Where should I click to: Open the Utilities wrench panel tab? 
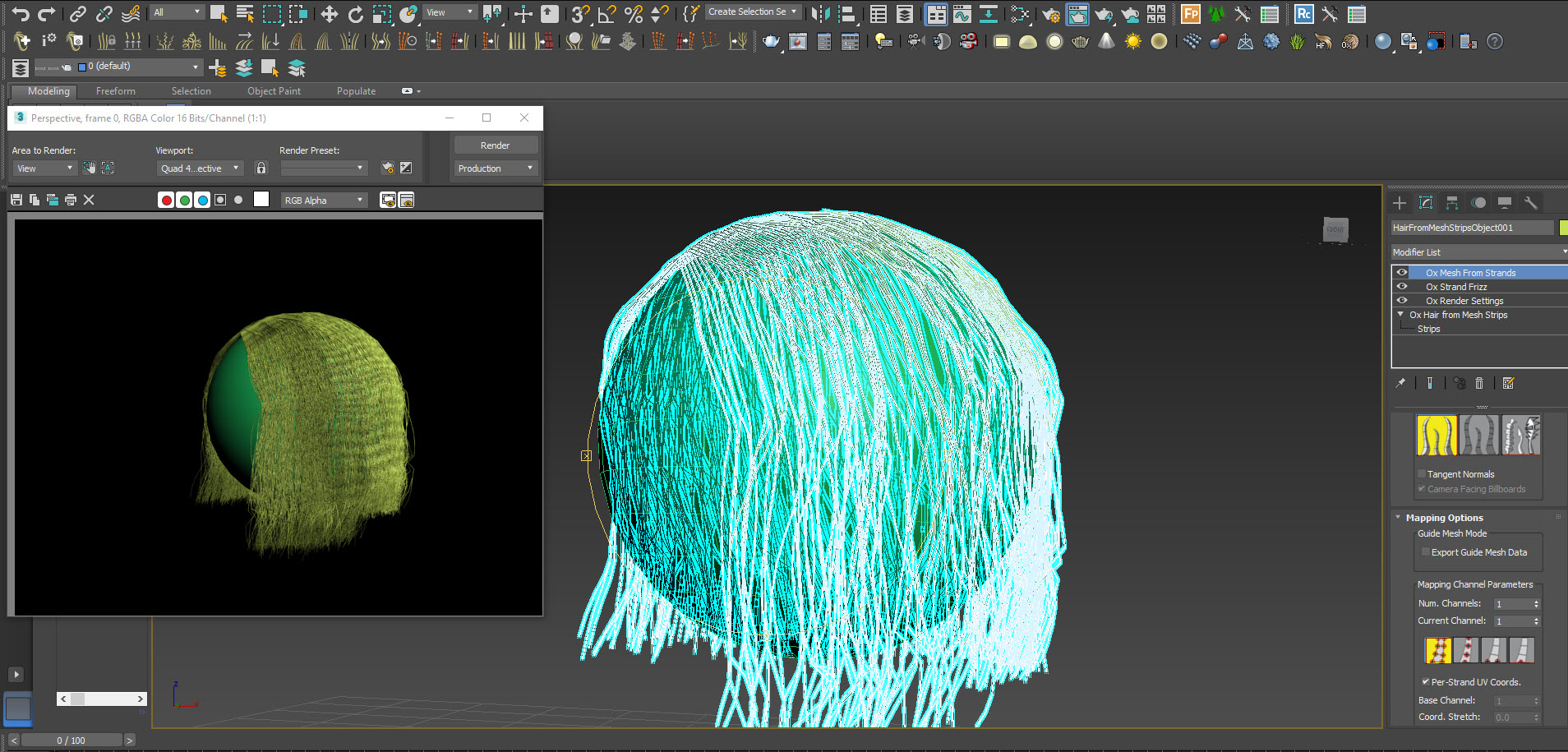(1530, 203)
